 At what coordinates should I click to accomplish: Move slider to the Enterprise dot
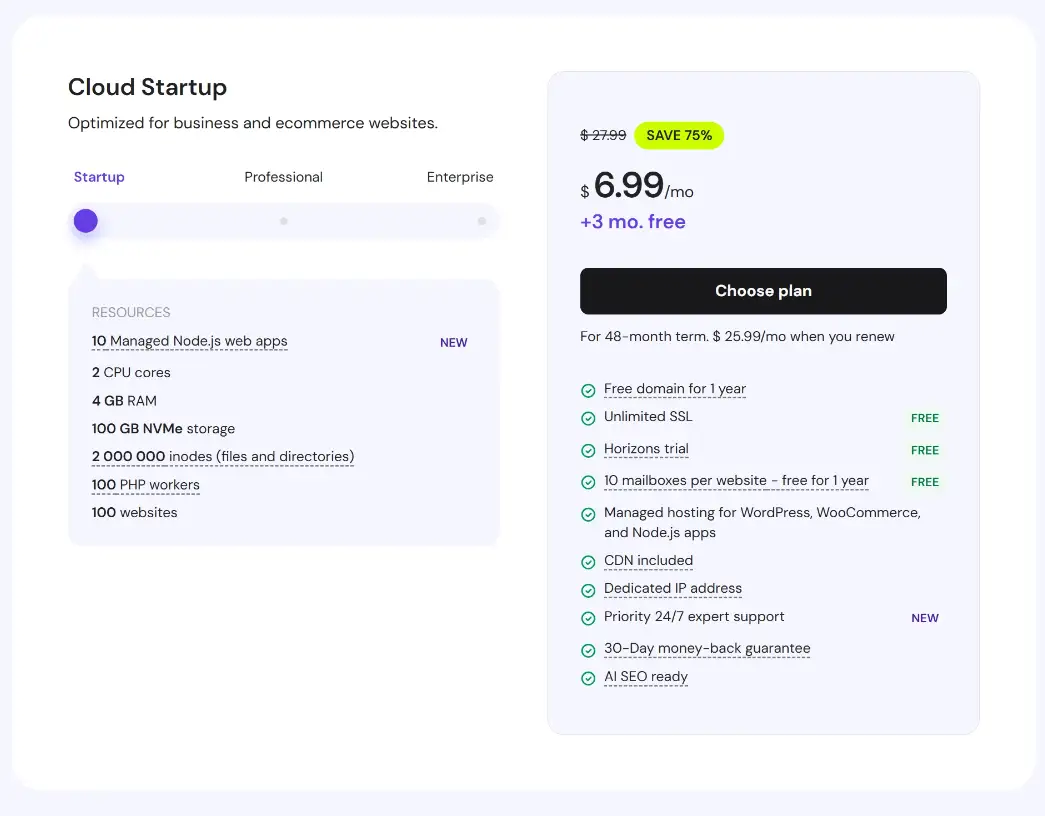(x=481, y=221)
